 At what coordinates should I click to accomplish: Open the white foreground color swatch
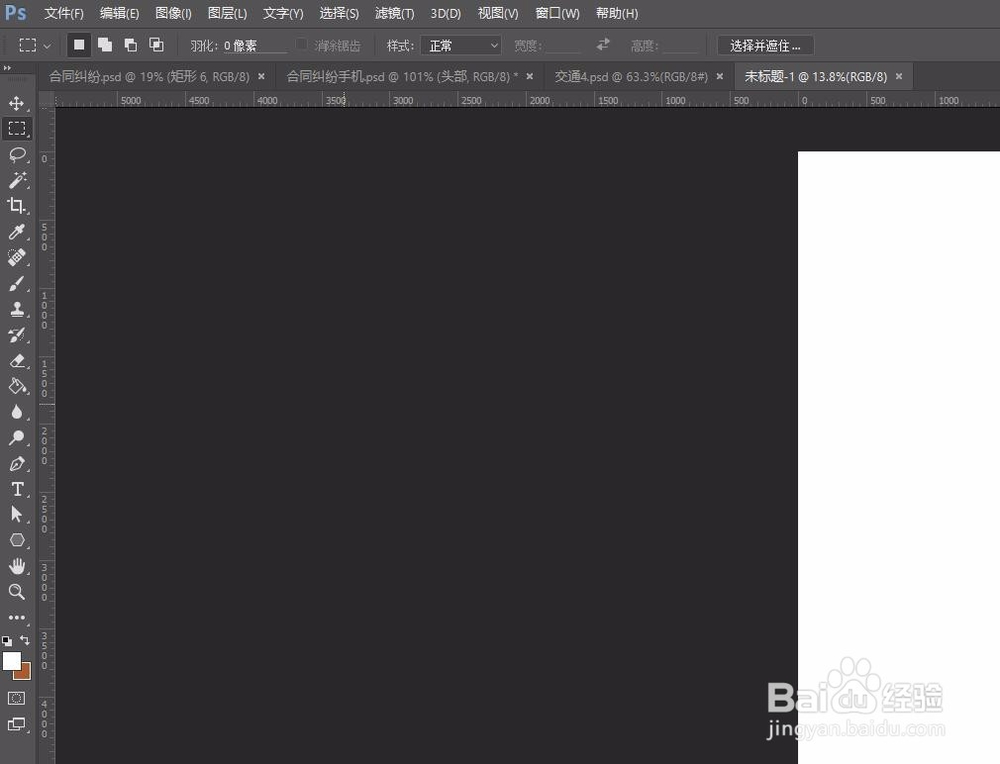pyautogui.click(x=11, y=661)
